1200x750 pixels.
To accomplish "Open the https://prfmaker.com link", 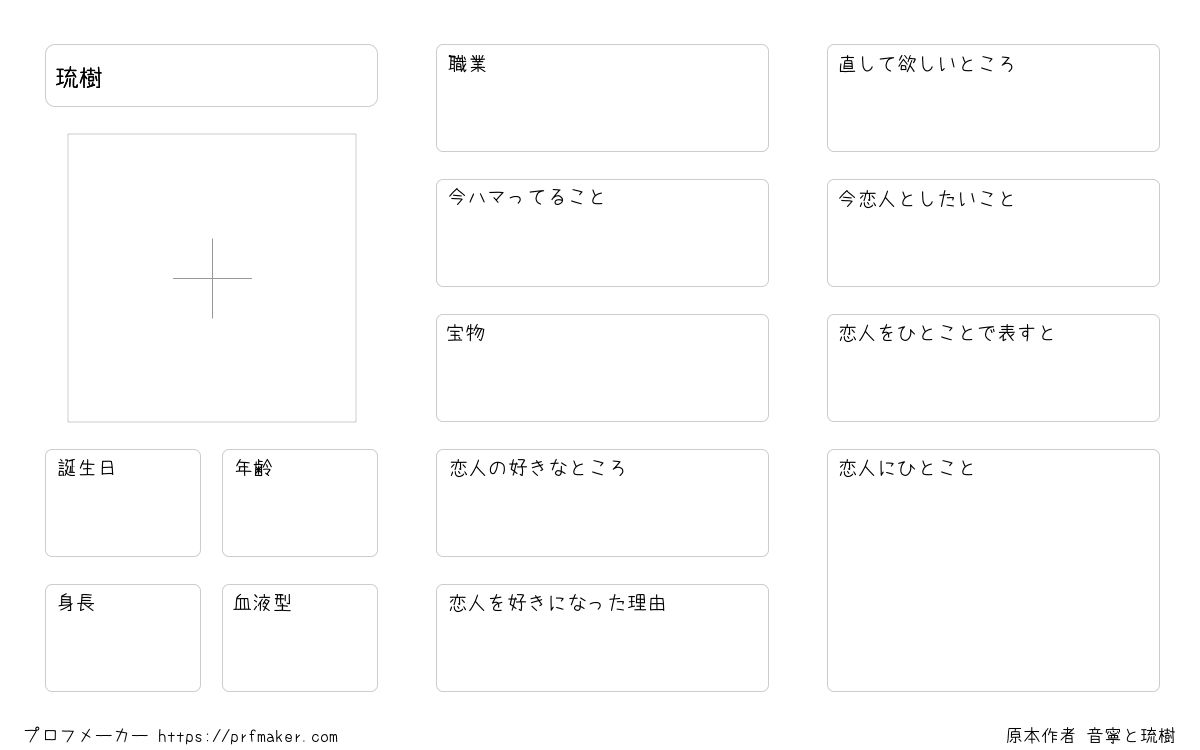I will pos(248,737).
